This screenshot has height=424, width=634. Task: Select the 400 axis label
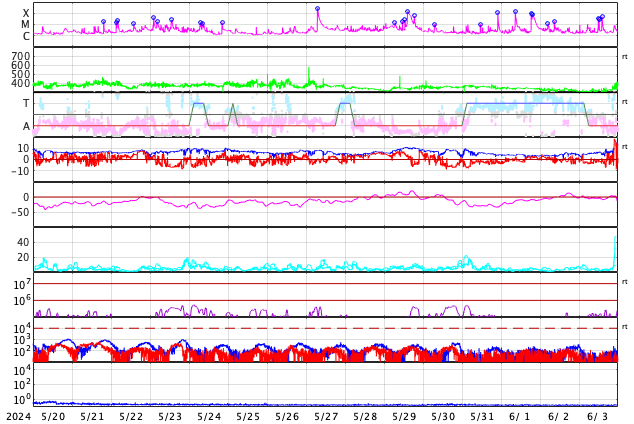tap(21, 83)
